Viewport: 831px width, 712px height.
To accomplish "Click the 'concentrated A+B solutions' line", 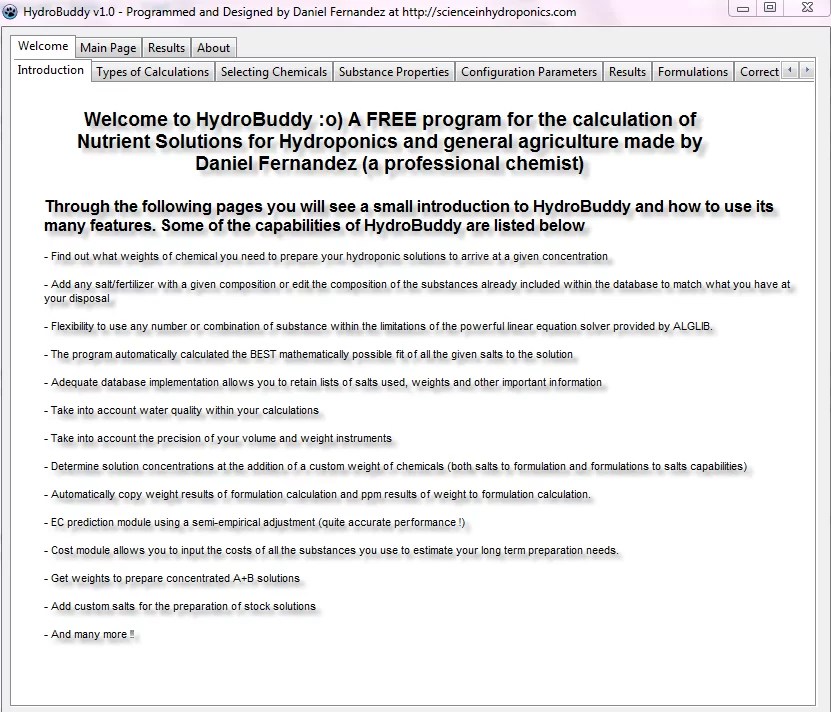I will (x=172, y=579).
